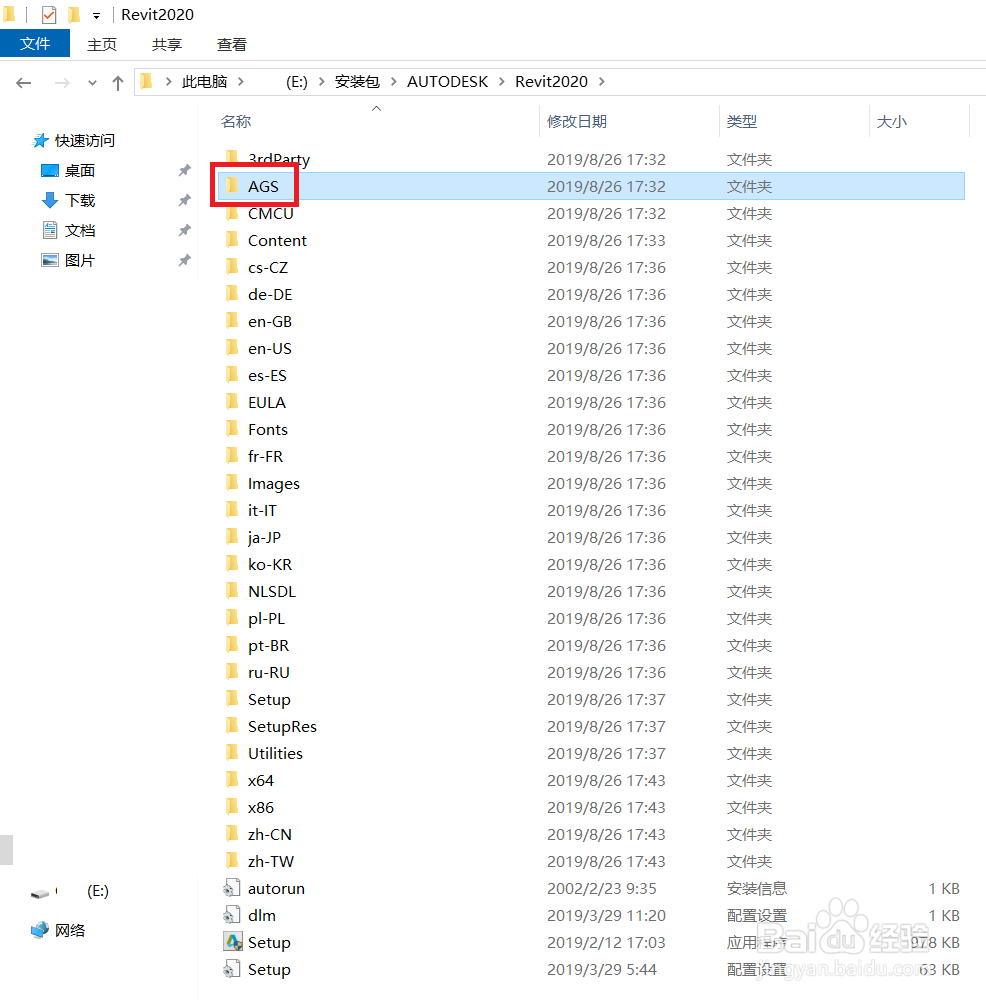Select the Content folder icon

coord(232,240)
